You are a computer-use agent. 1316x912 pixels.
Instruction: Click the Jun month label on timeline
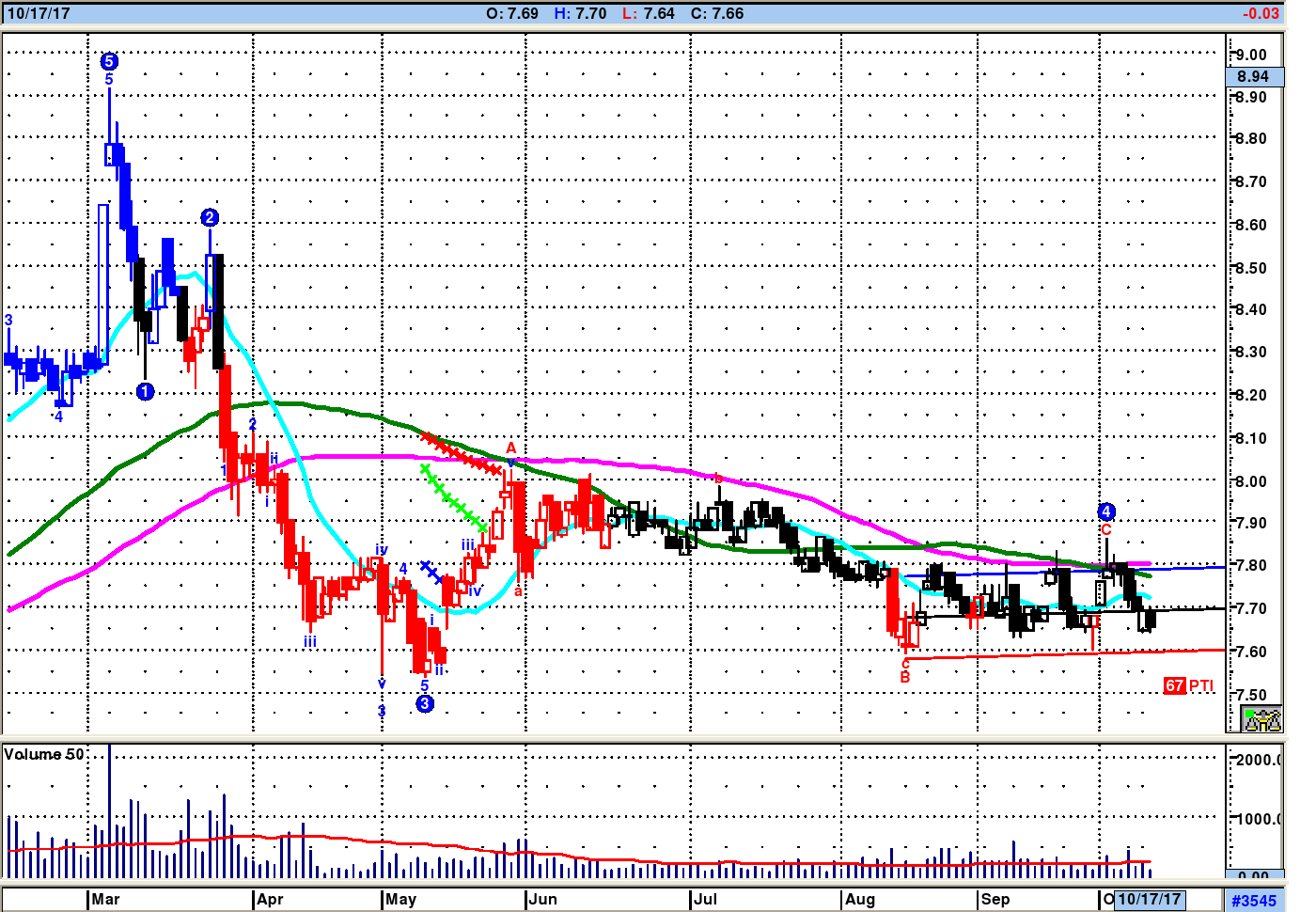click(x=542, y=899)
